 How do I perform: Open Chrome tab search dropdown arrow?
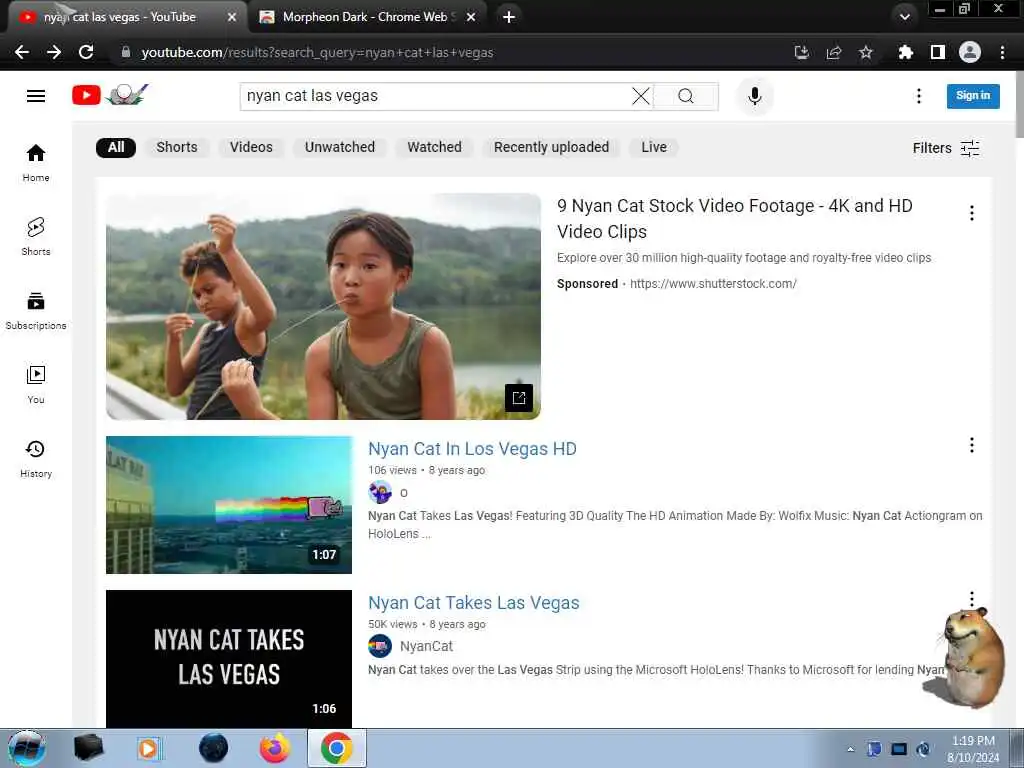(x=905, y=17)
